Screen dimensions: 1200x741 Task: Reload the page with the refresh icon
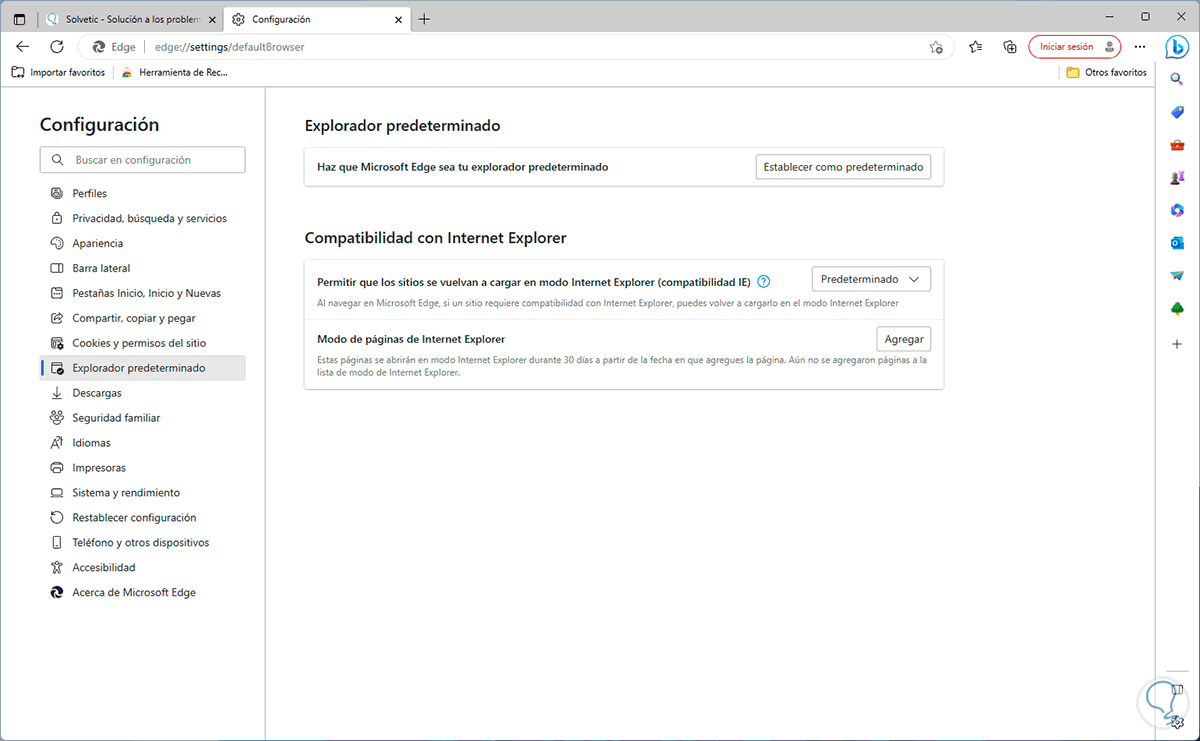coord(57,46)
